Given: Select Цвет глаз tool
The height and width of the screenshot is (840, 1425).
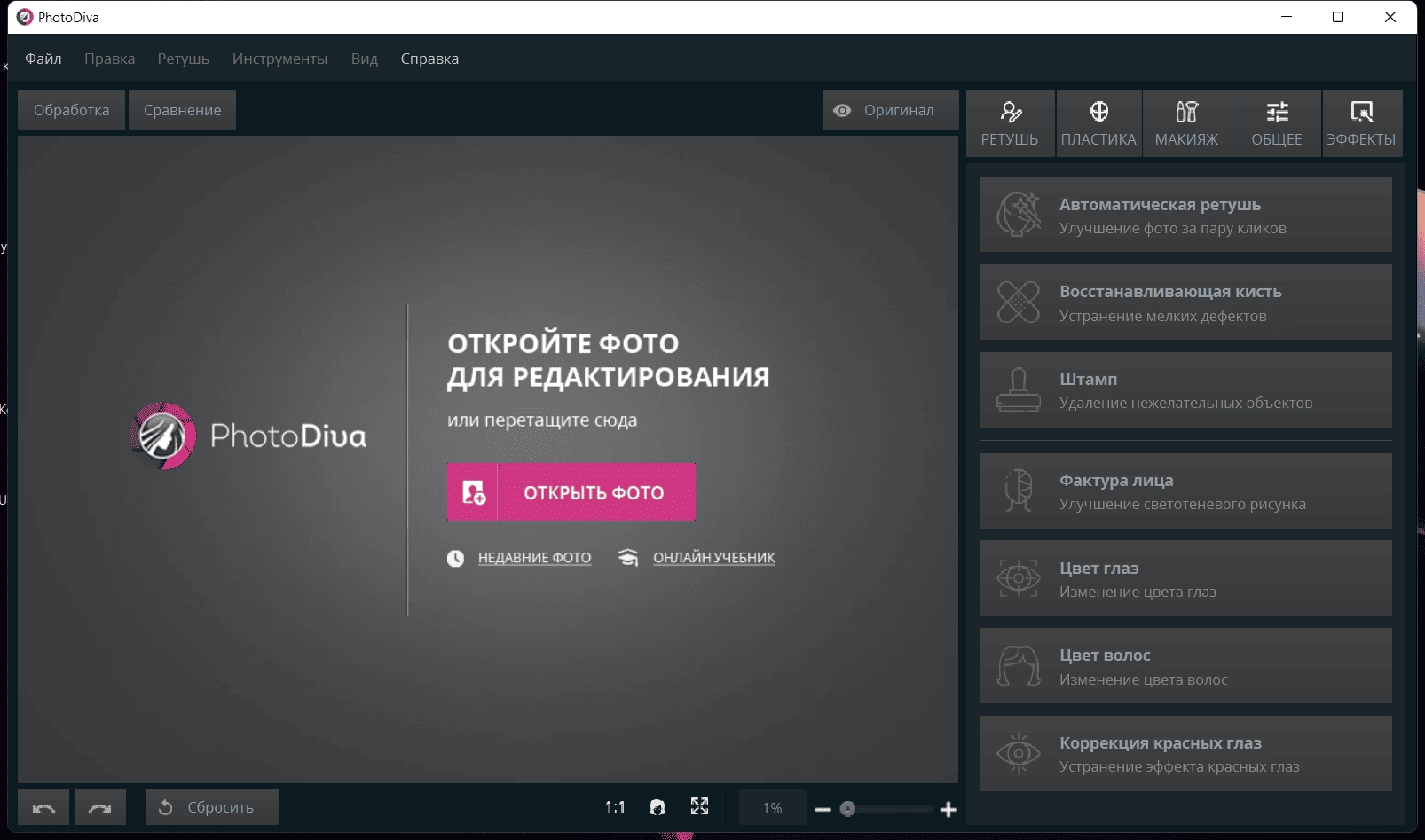Looking at the screenshot, I should pyautogui.click(x=1185, y=578).
